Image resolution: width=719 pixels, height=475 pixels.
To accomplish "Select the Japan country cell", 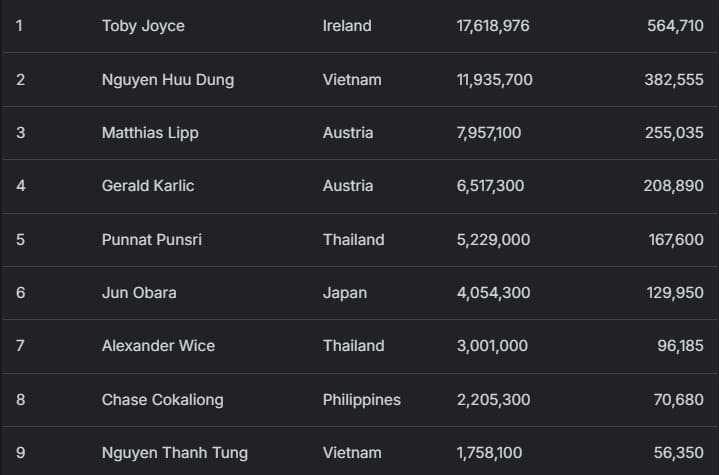I will point(345,293).
